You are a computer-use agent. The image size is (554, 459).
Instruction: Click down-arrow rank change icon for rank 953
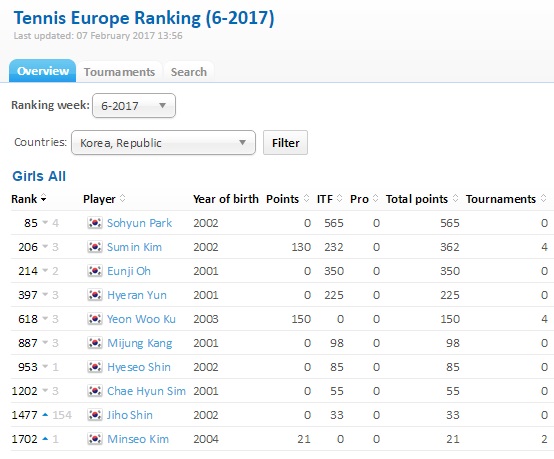(x=45, y=367)
